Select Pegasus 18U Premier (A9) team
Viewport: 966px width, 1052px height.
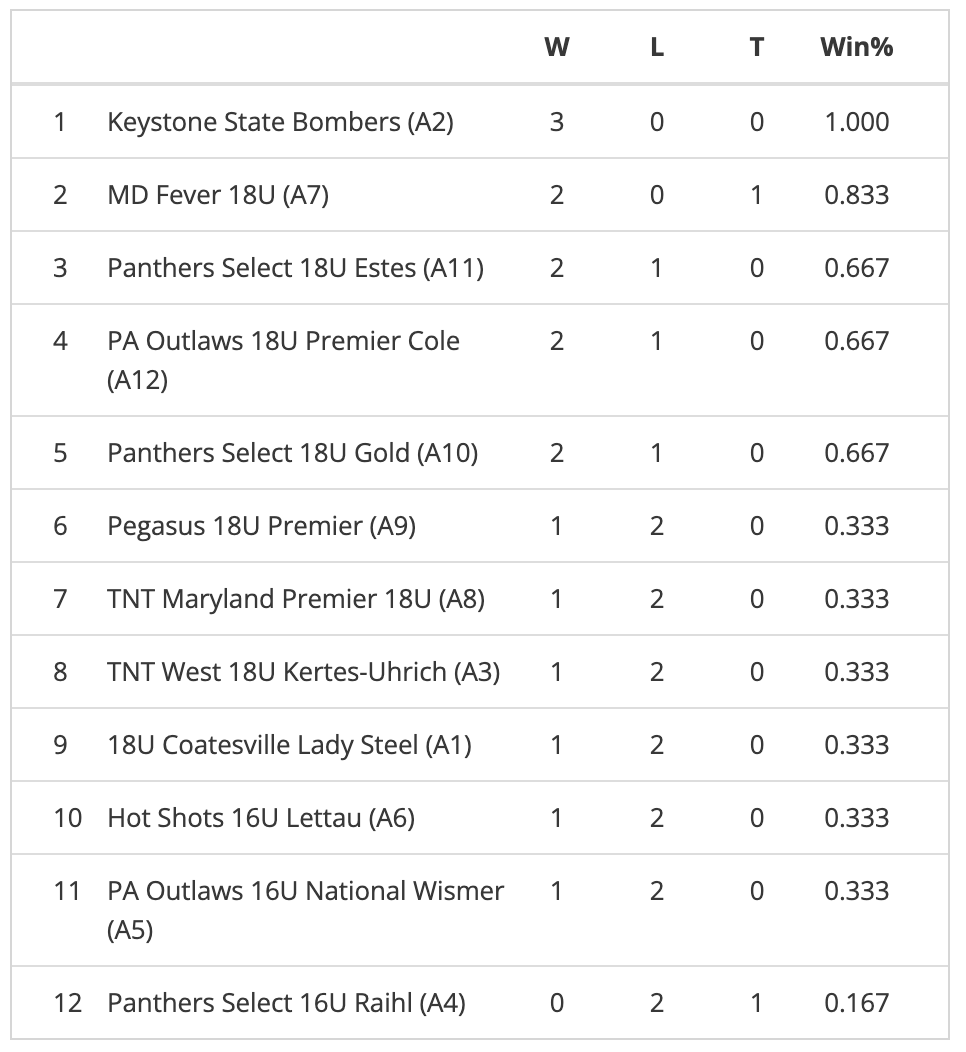pos(261,526)
